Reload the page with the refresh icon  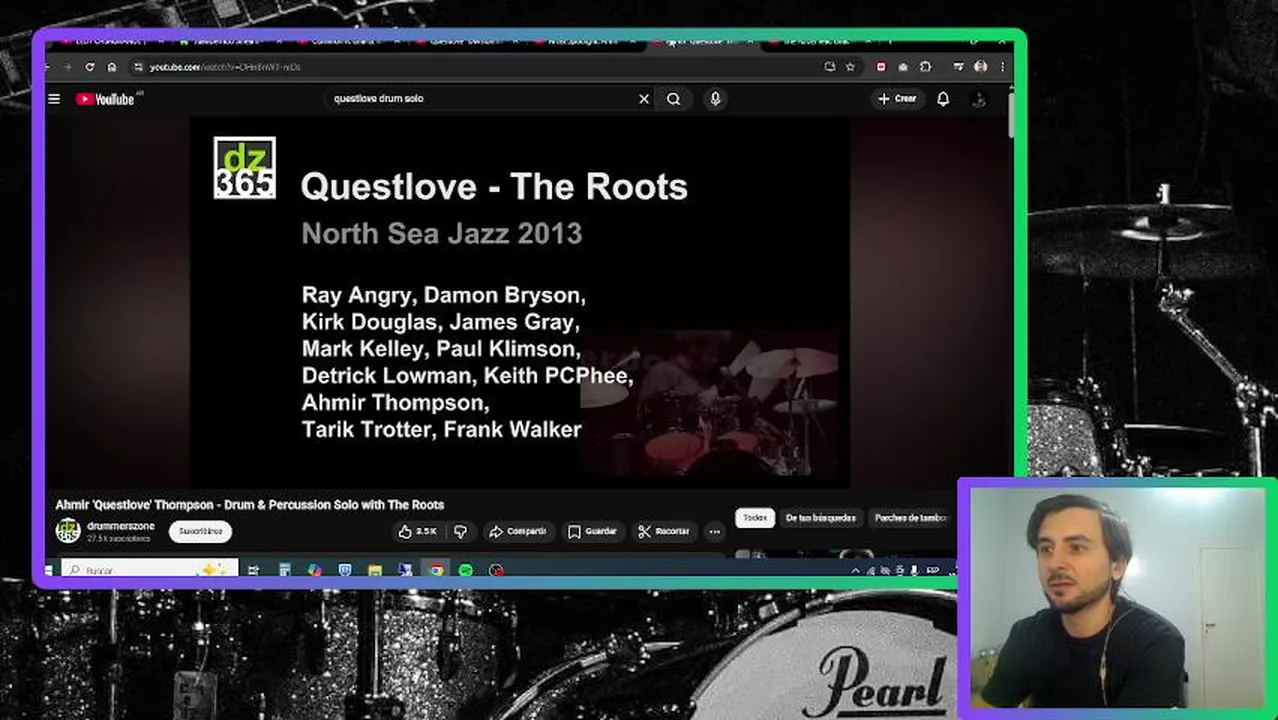click(x=90, y=67)
